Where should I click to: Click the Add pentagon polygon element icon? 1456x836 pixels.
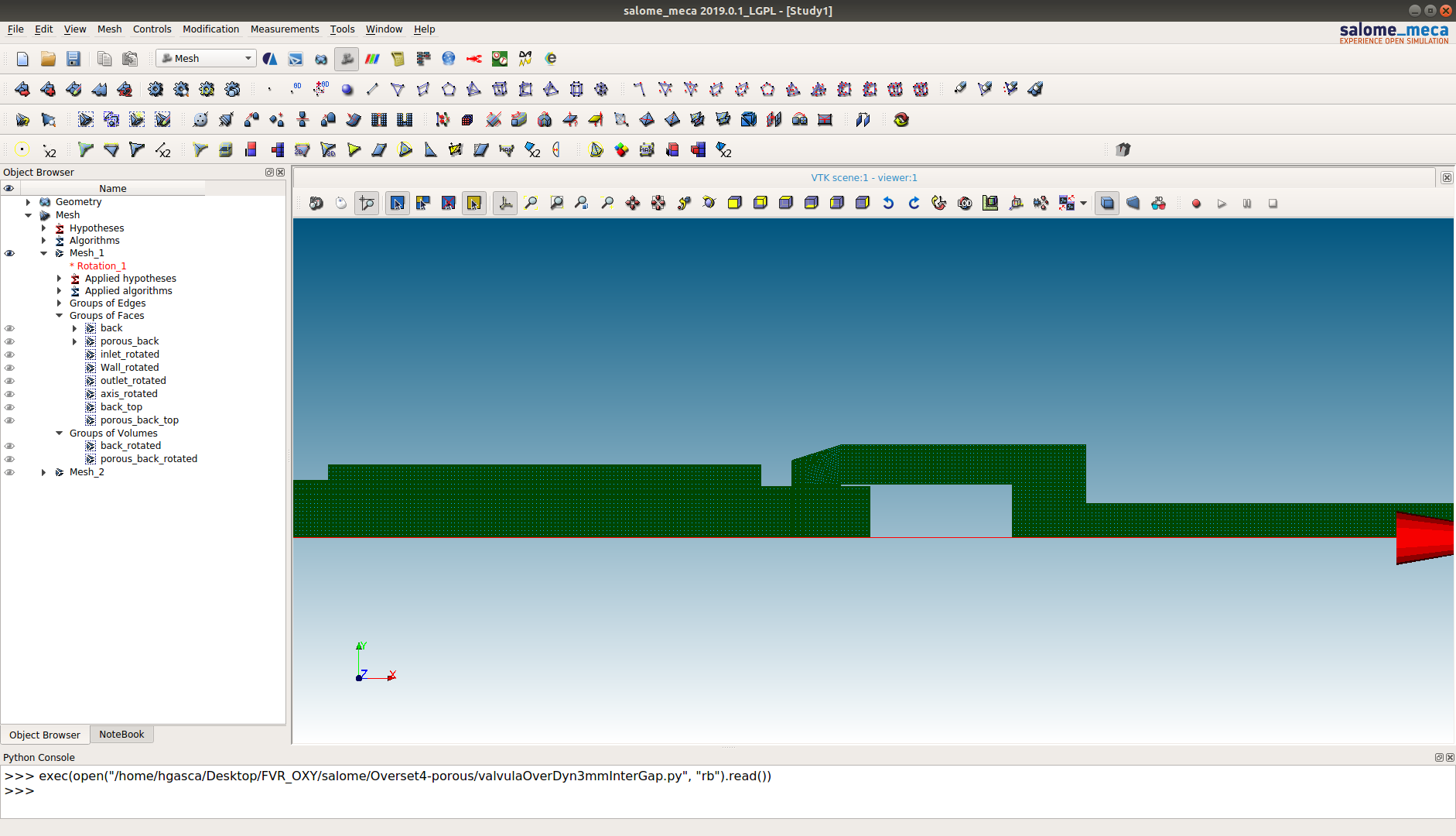pyautogui.click(x=449, y=90)
